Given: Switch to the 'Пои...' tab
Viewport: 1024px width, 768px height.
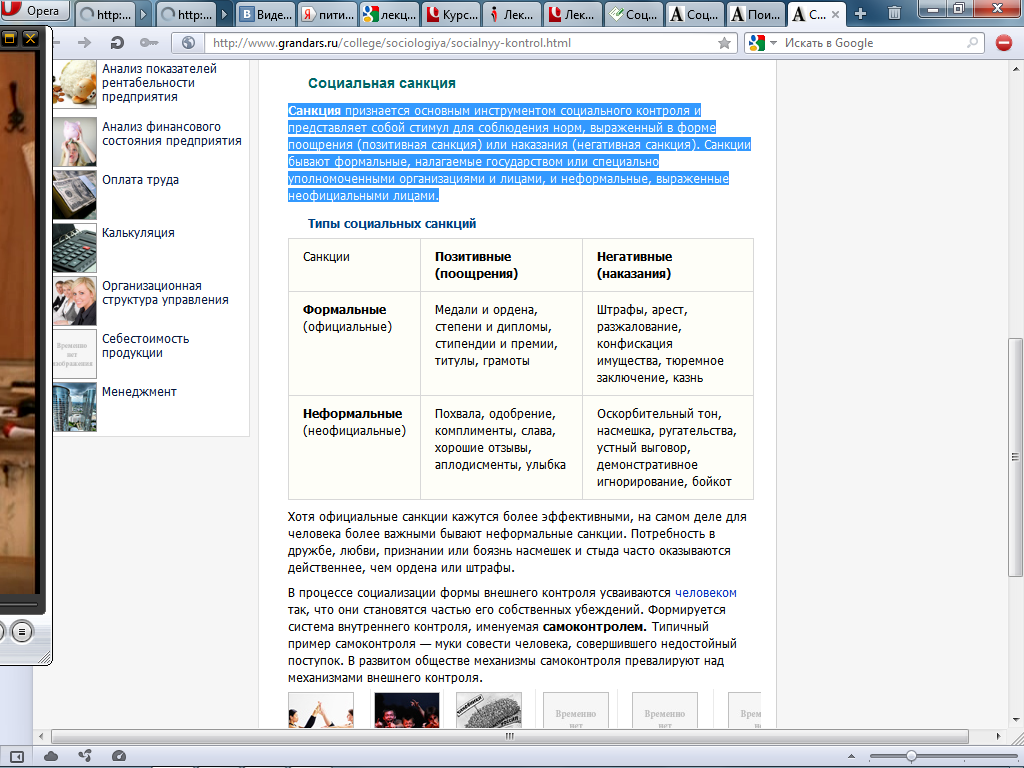Looking at the screenshot, I should (756, 14).
